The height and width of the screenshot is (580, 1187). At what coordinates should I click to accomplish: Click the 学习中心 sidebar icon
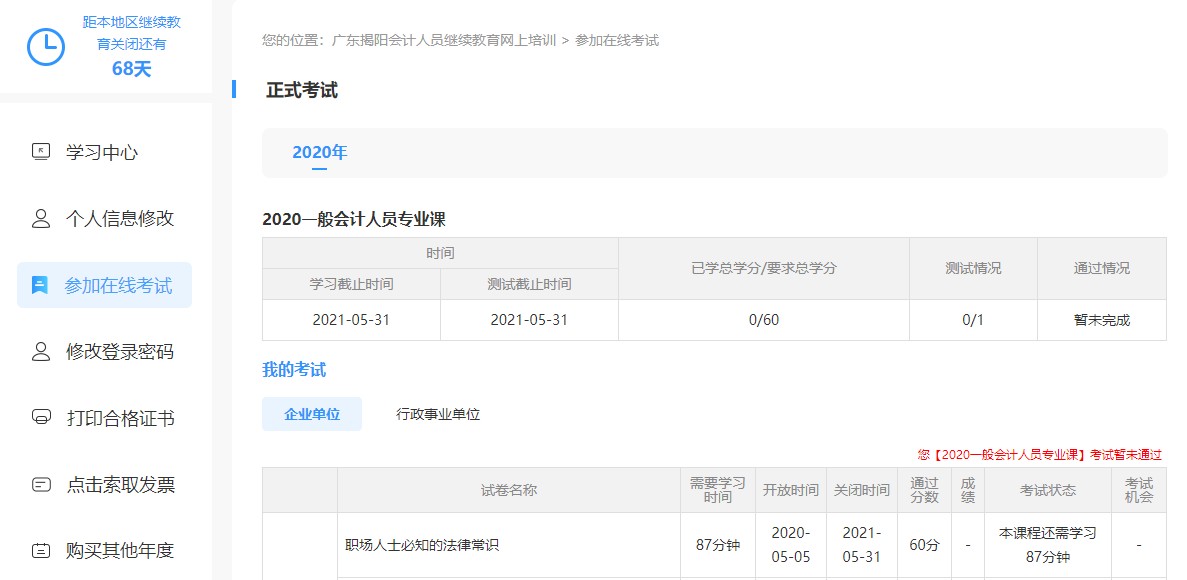(40, 152)
